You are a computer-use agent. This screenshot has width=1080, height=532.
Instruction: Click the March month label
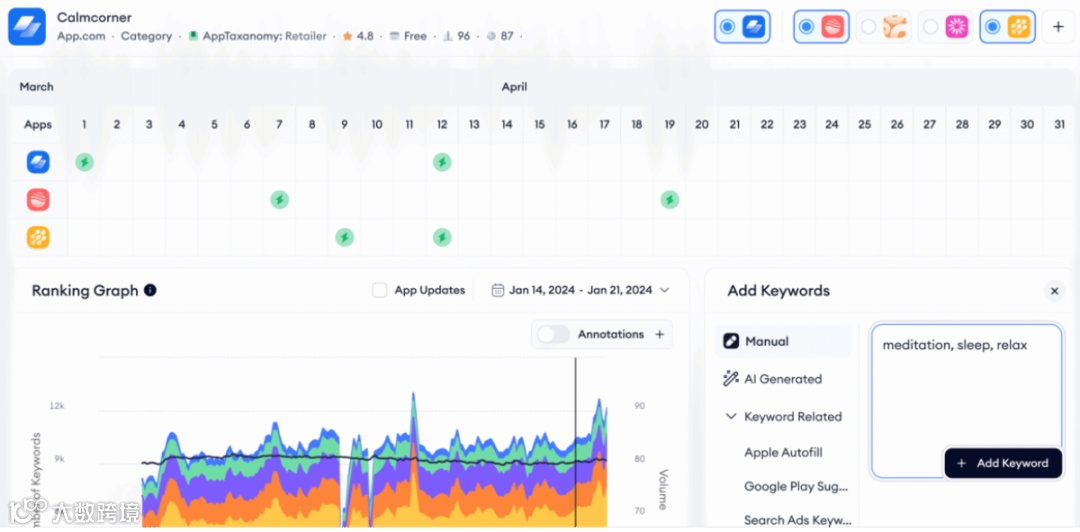[x=37, y=87]
